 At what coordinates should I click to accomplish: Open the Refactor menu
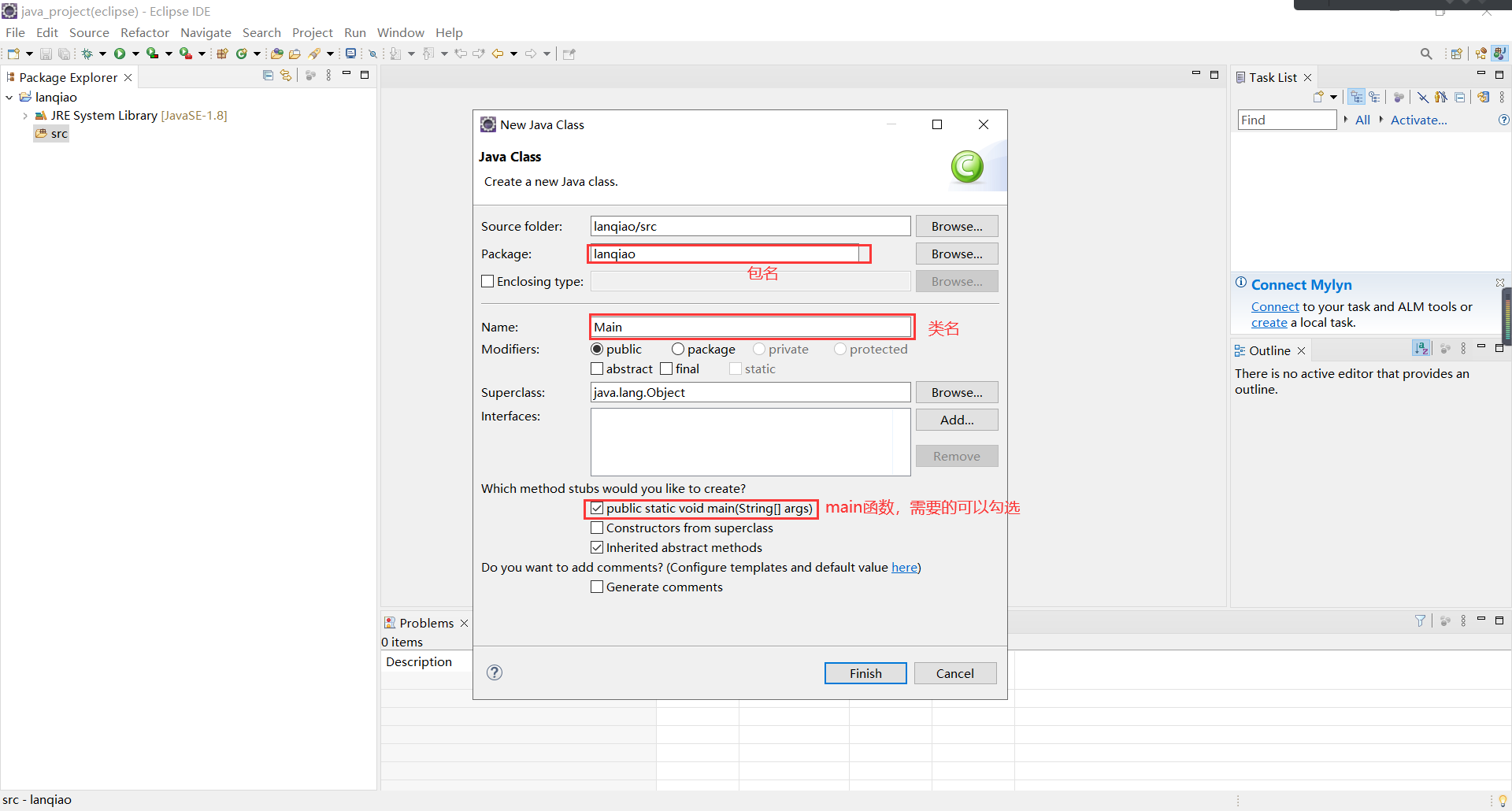144,32
